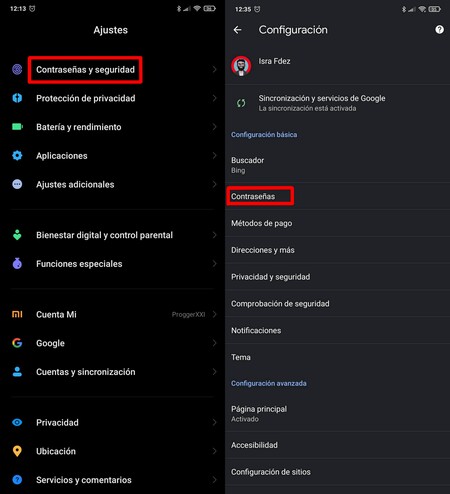Open Bienestar digital y control parental
Image resolution: width=450 pixels, height=494 pixels.
click(112, 235)
